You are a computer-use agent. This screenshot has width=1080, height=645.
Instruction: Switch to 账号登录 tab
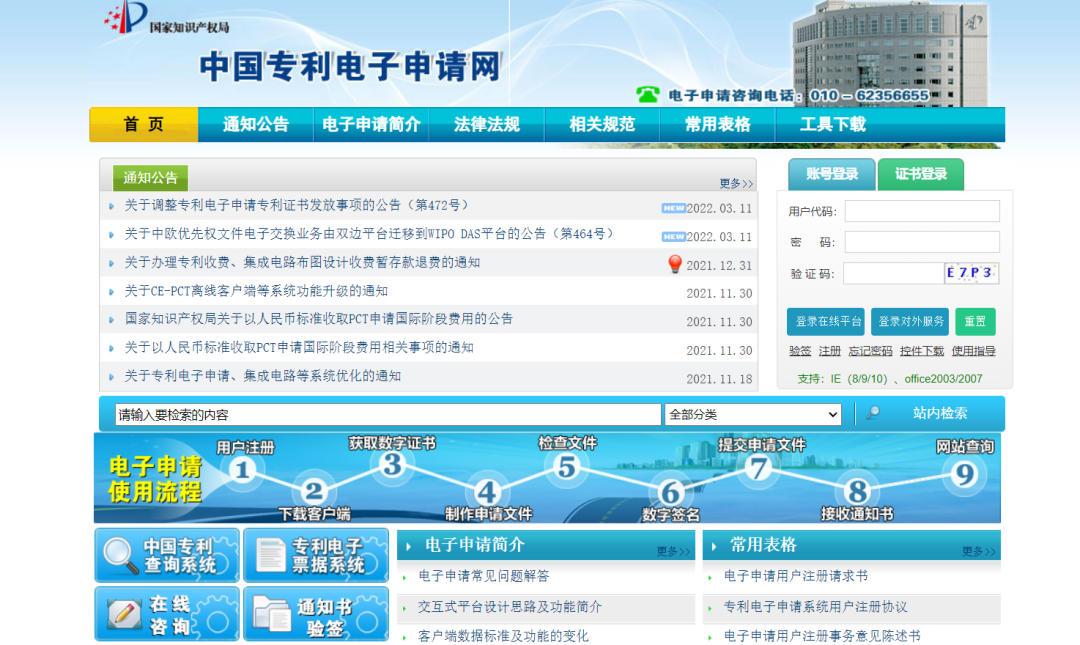831,174
